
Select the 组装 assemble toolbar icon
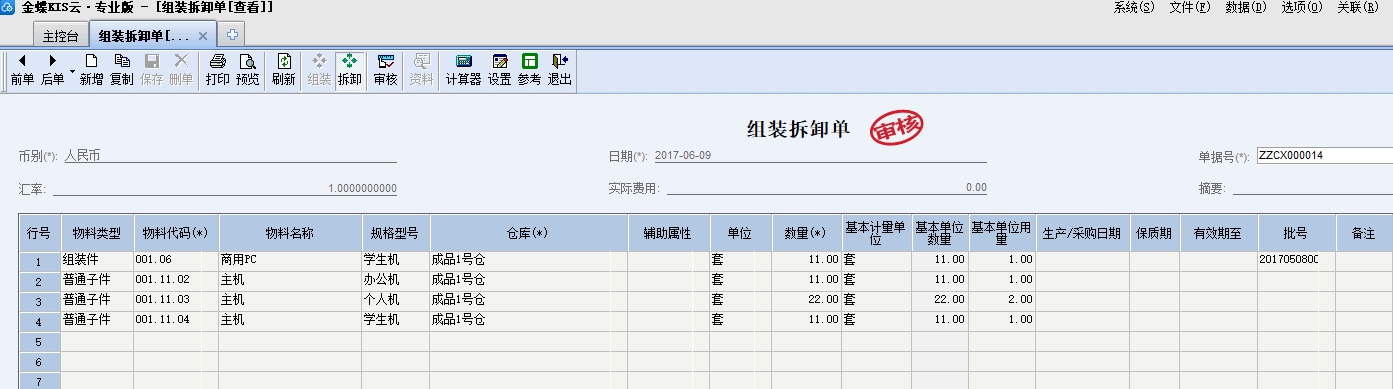[x=319, y=69]
